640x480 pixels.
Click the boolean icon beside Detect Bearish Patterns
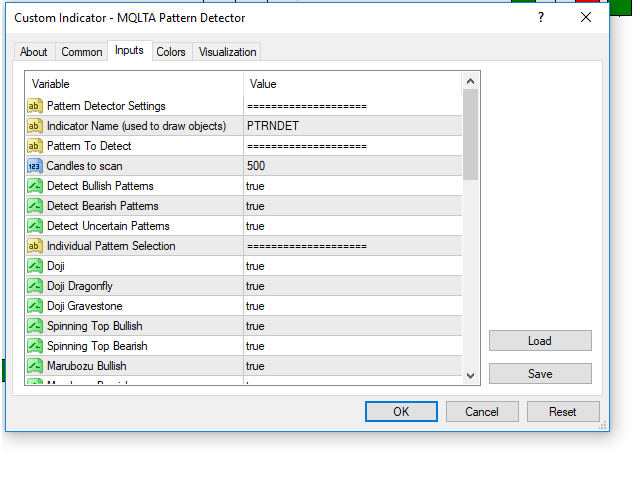(x=35, y=206)
